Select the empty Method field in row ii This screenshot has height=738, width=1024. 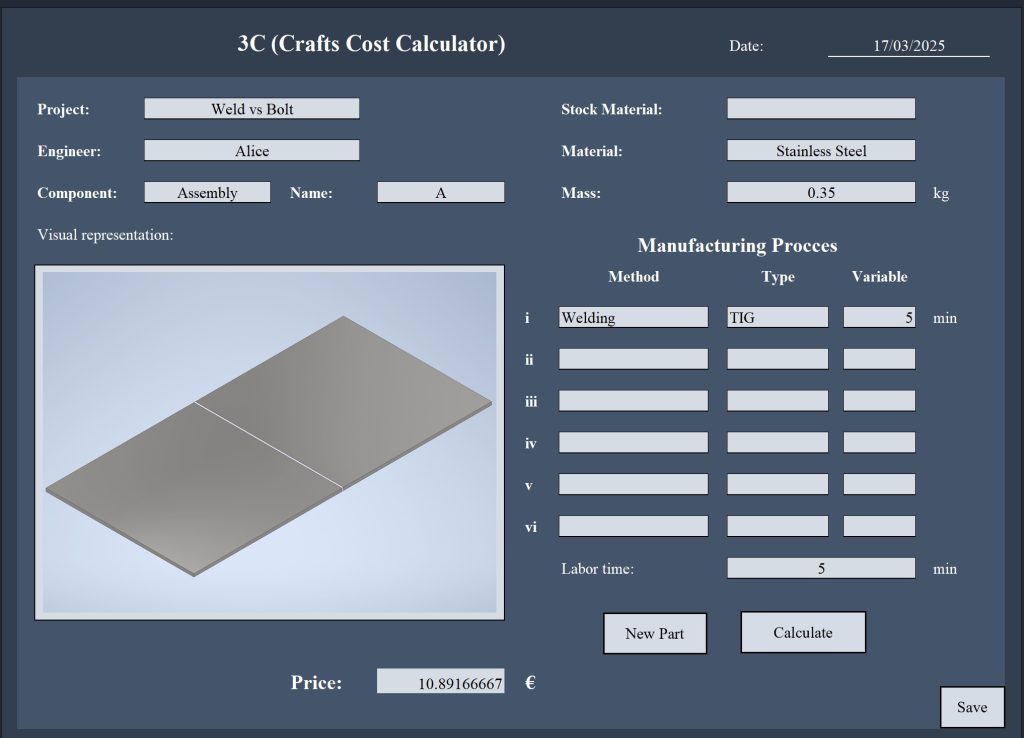[x=633, y=359]
